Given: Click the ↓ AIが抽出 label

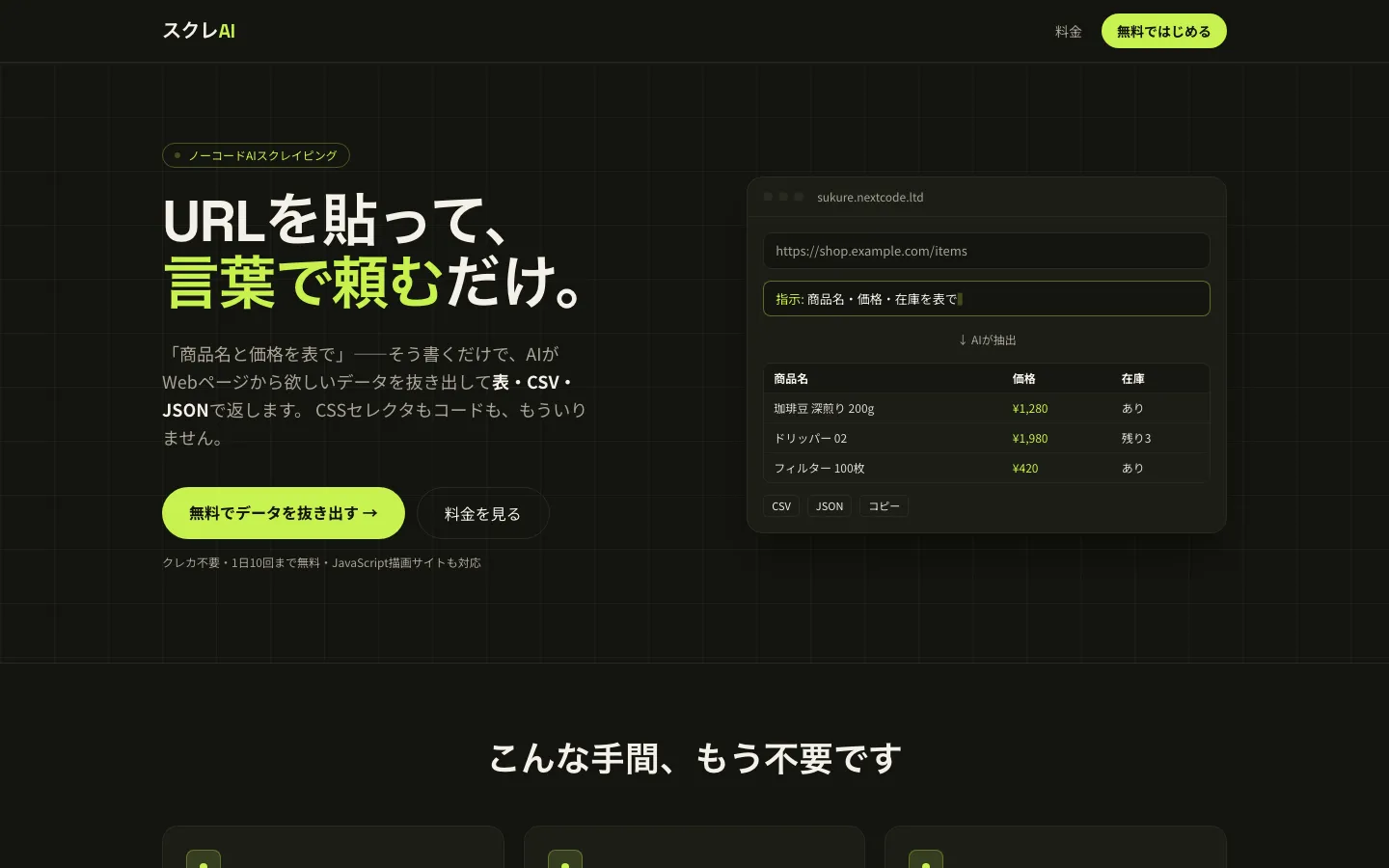Looking at the screenshot, I should click(987, 340).
